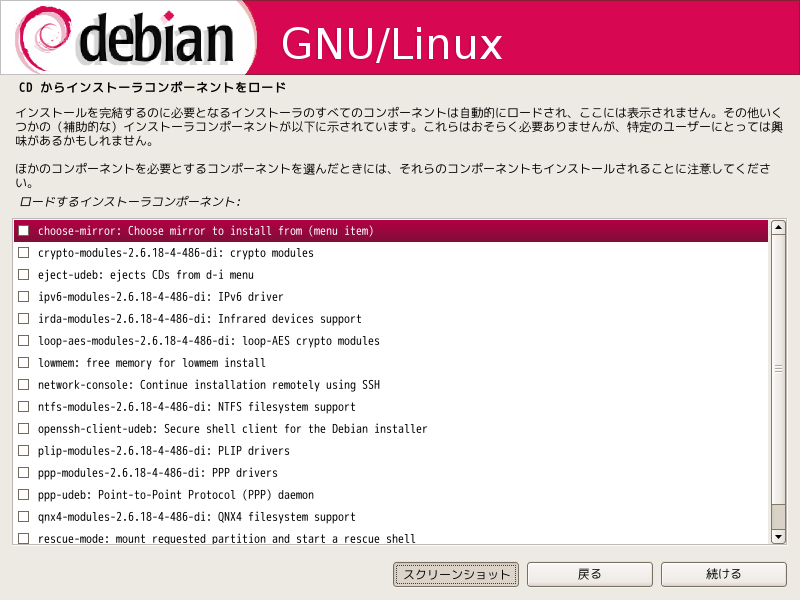Toggle irda-modules Infrared devices support
The height and width of the screenshot is (600, 800).
coord(23,318)
